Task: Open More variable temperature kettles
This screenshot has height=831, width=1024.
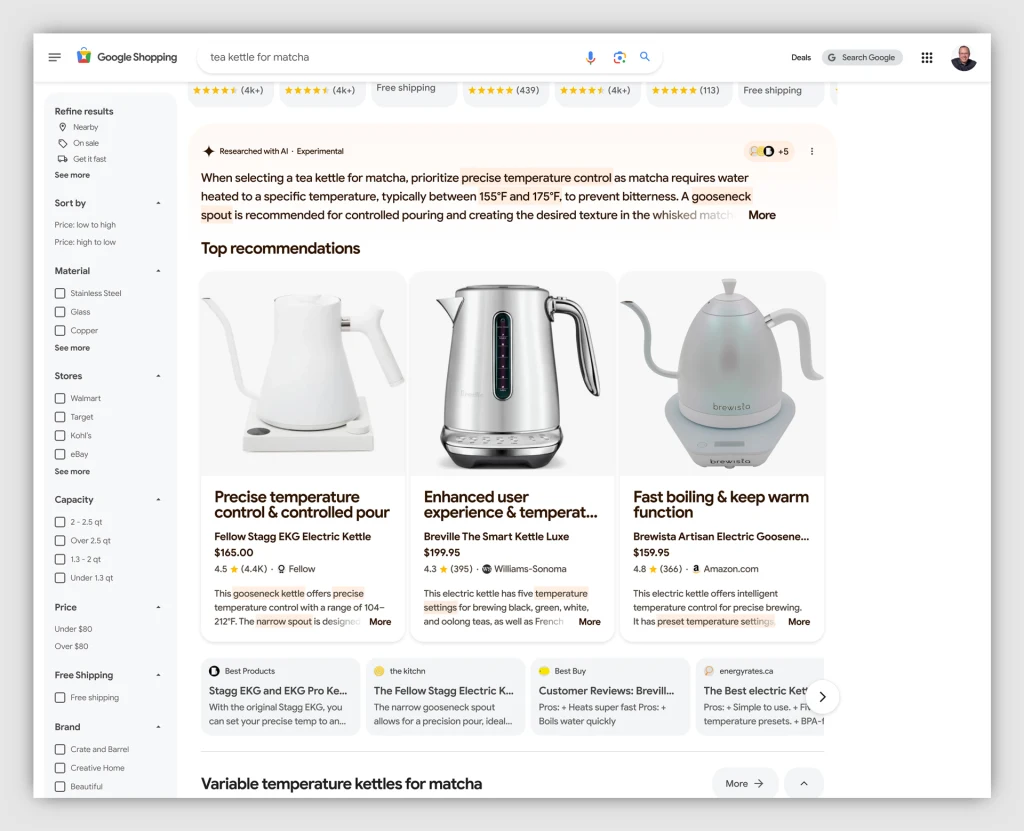Action: [x=744, y=783]
